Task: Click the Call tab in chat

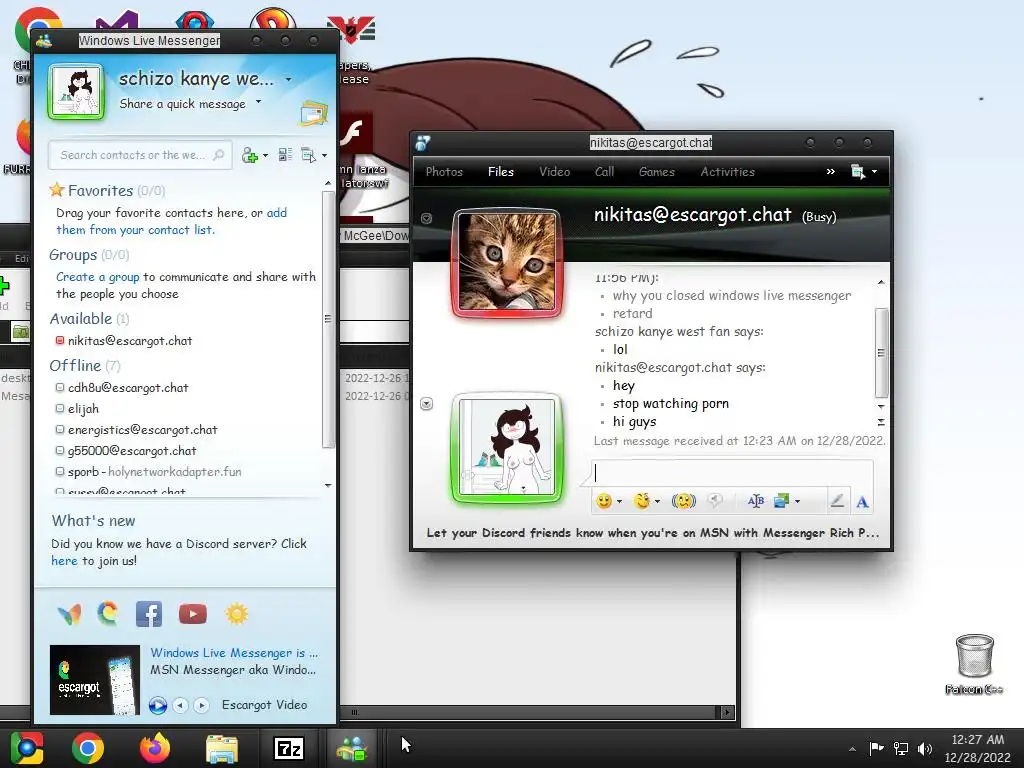Action: pyautogui.click(x=604, y=172)
